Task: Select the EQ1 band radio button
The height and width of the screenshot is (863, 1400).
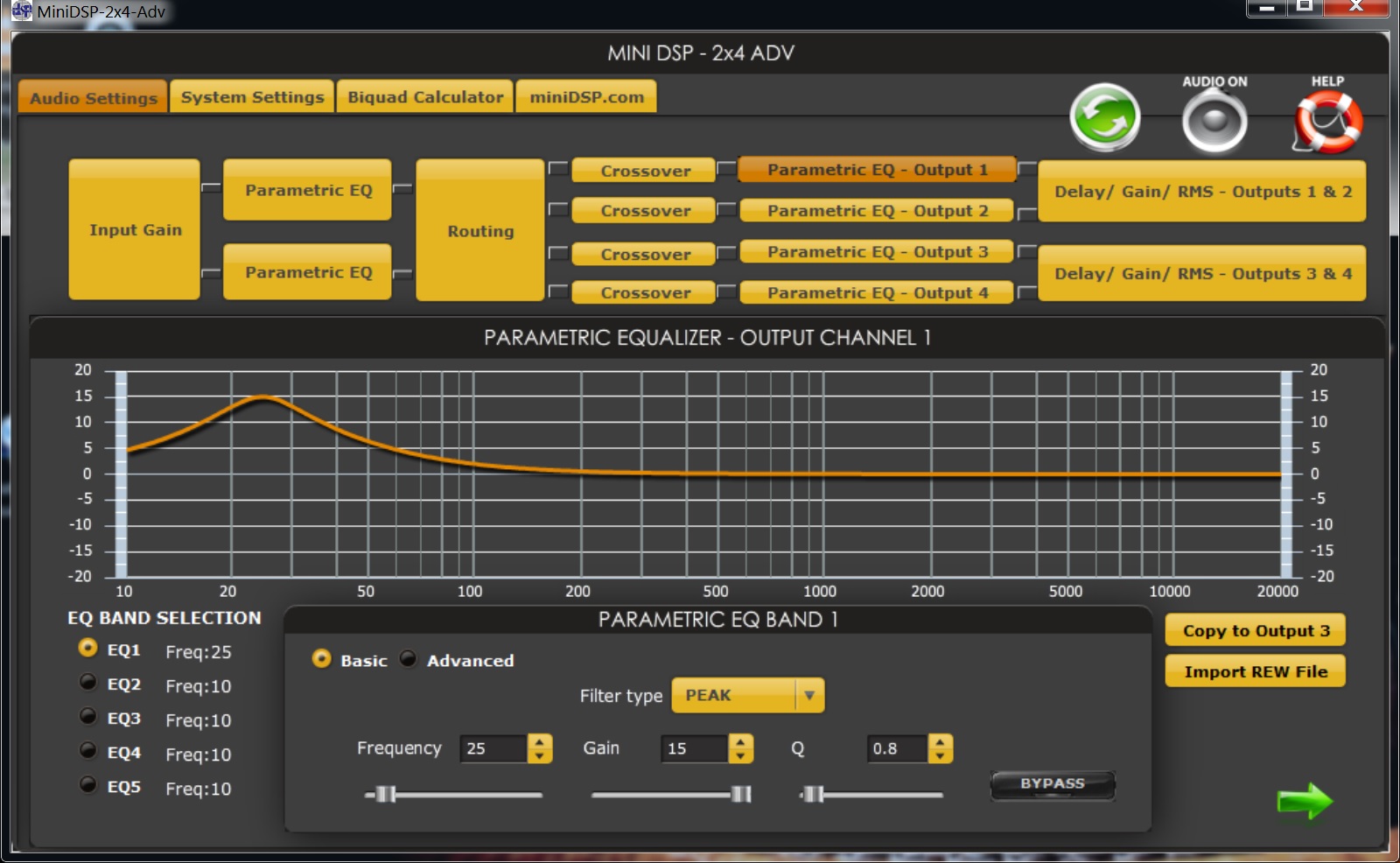Action: [87, 648]
